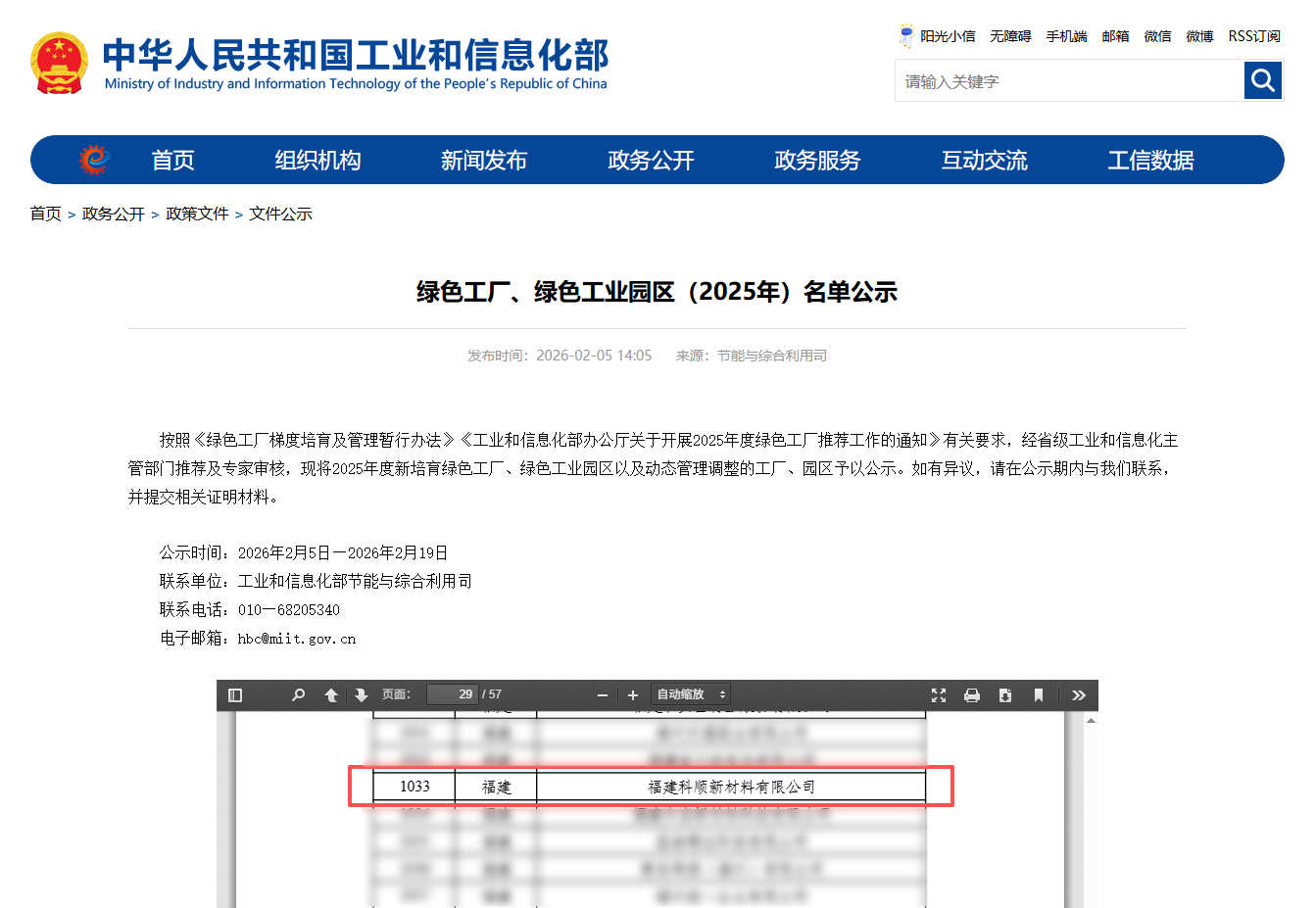Click the page number input showing 29
The image size is (1316, 908).
pyautogui.click(x=453, y=693)
